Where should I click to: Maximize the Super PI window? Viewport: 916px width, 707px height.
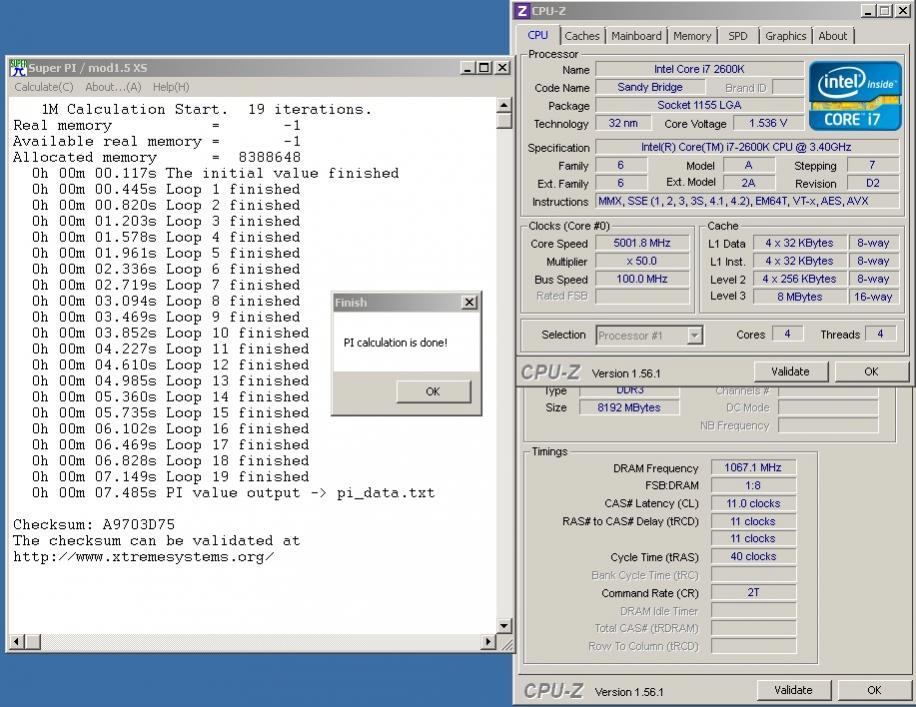pyautogui.click(x=484, y=68)
